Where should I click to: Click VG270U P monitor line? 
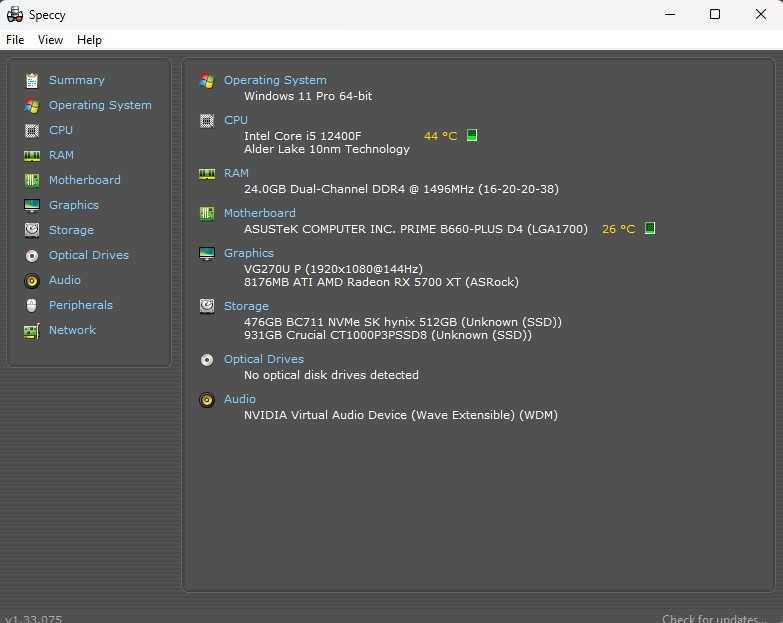[333, 269]
